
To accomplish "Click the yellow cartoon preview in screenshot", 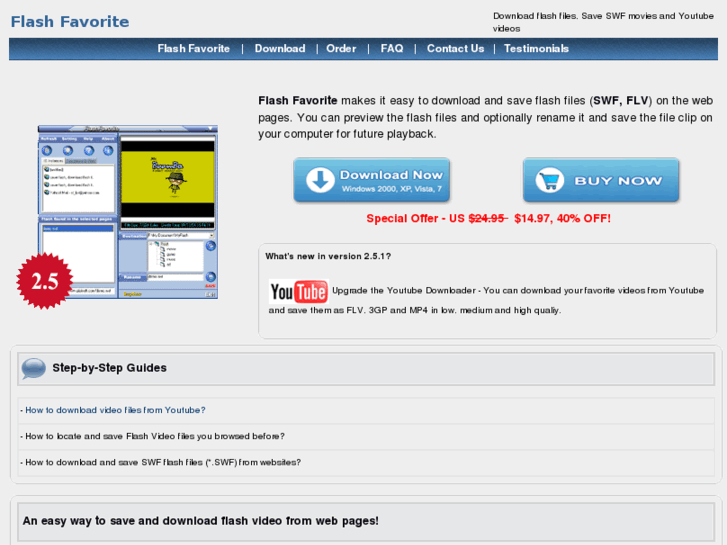I will click(167, 177).
